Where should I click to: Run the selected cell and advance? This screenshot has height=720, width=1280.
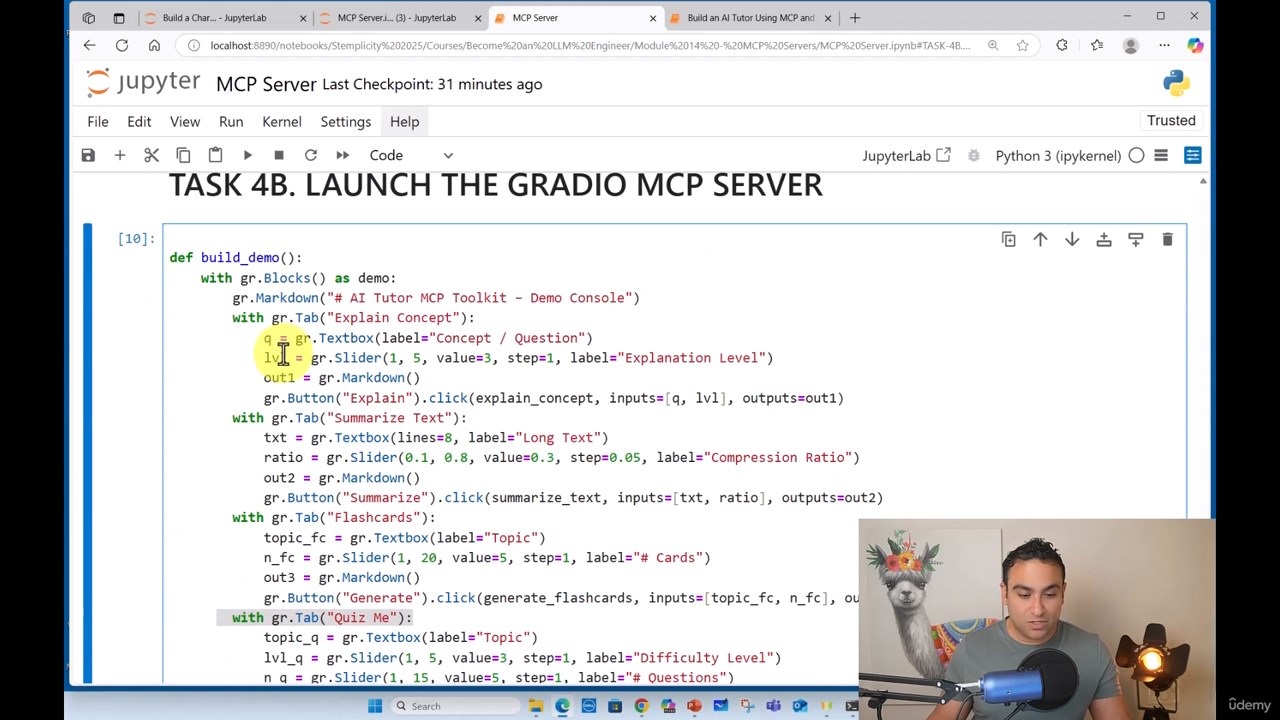point(247,155)
